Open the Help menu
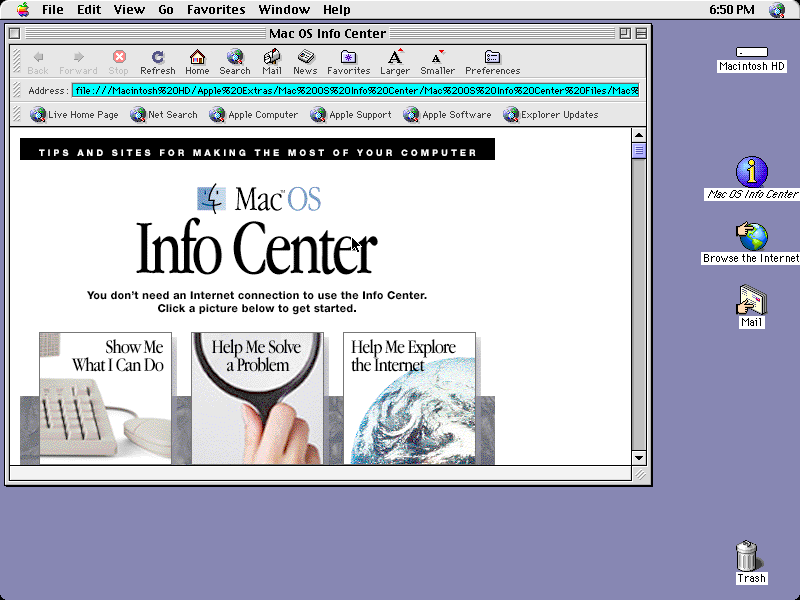This screenshot has width=800, height=600. 336,10
